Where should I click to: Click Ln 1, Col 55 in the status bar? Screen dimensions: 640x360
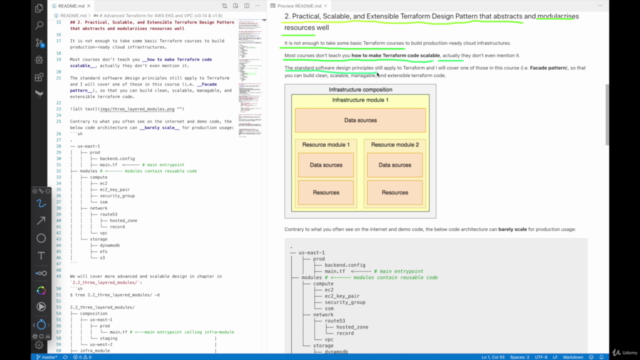point(493,357)
